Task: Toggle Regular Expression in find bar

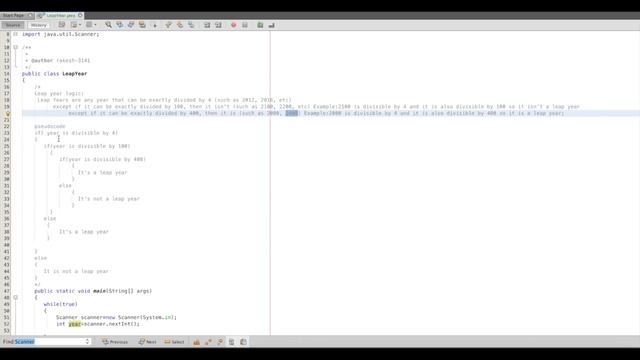Action: coord(220,342)
